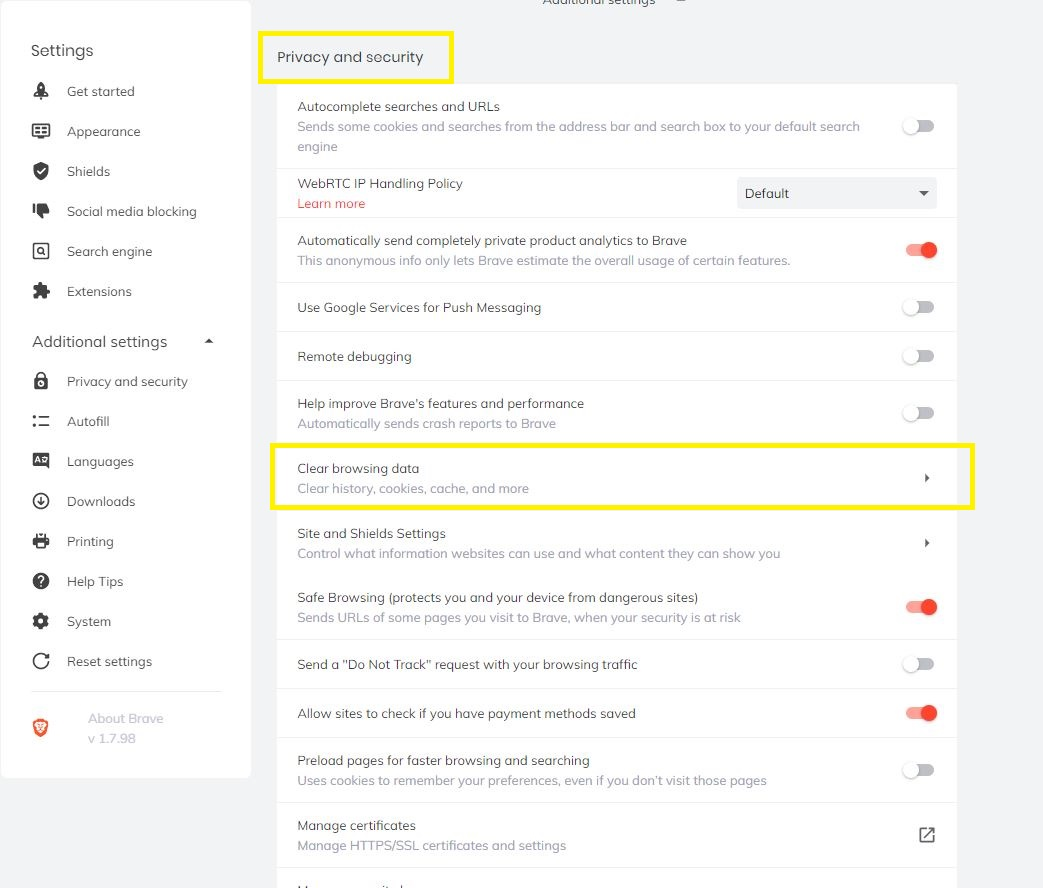This screenshot has width=1043, height=888.
Task: Click the Privacy and security lock icon
Action: point(41,381)
